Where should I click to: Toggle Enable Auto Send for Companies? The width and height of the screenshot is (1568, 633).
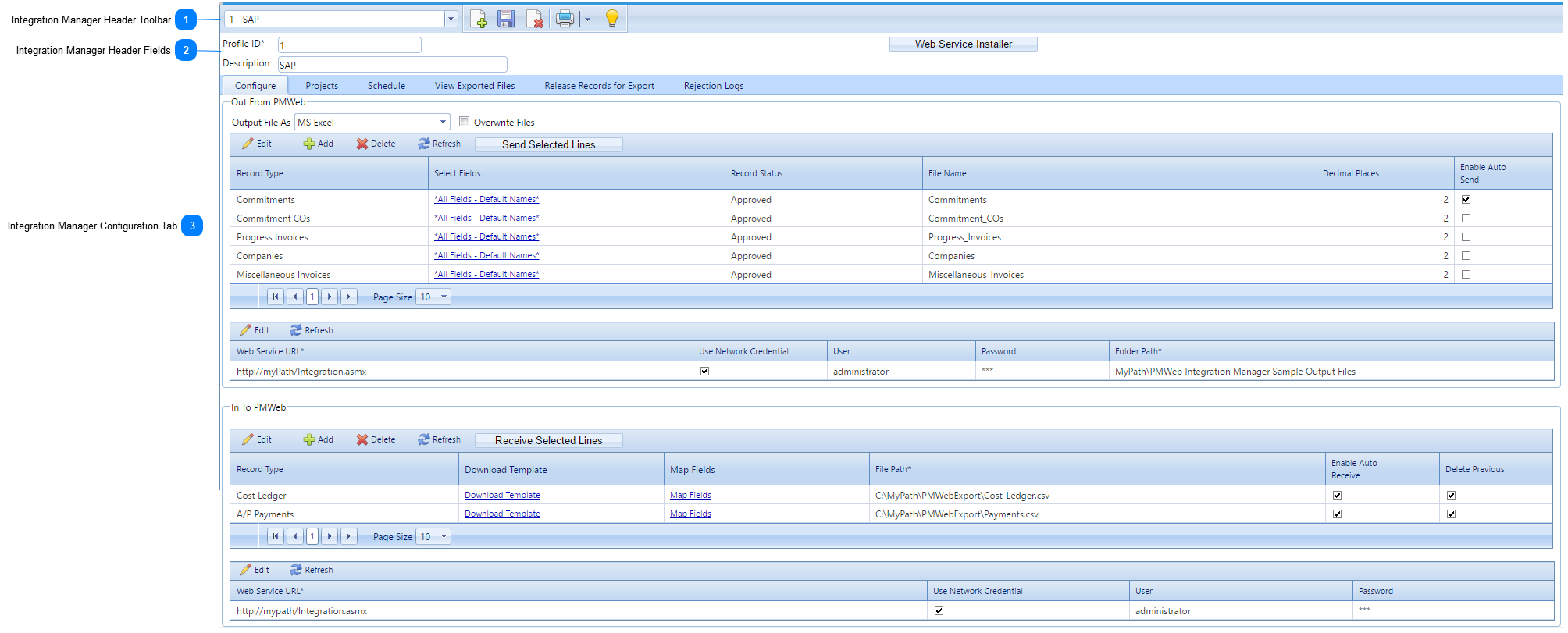point(1466,255)
